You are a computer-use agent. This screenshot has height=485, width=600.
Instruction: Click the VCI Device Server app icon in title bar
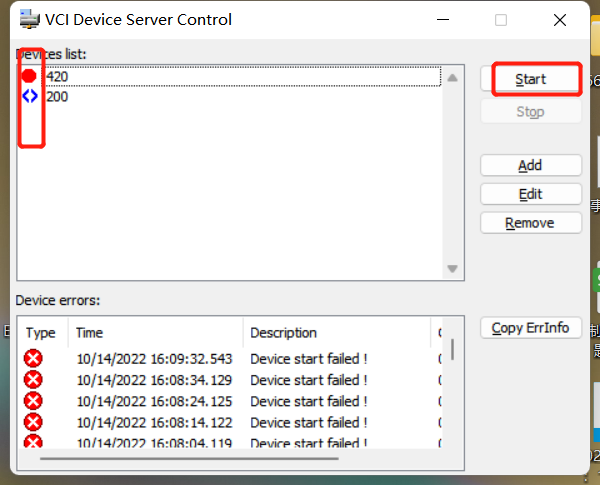coord(29,20)
